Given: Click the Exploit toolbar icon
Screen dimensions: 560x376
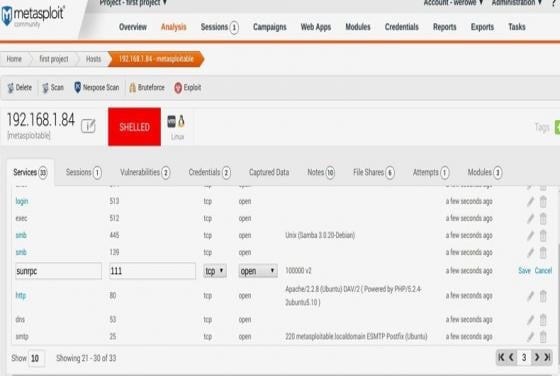Looking at the screenshot, I should 178,87.
